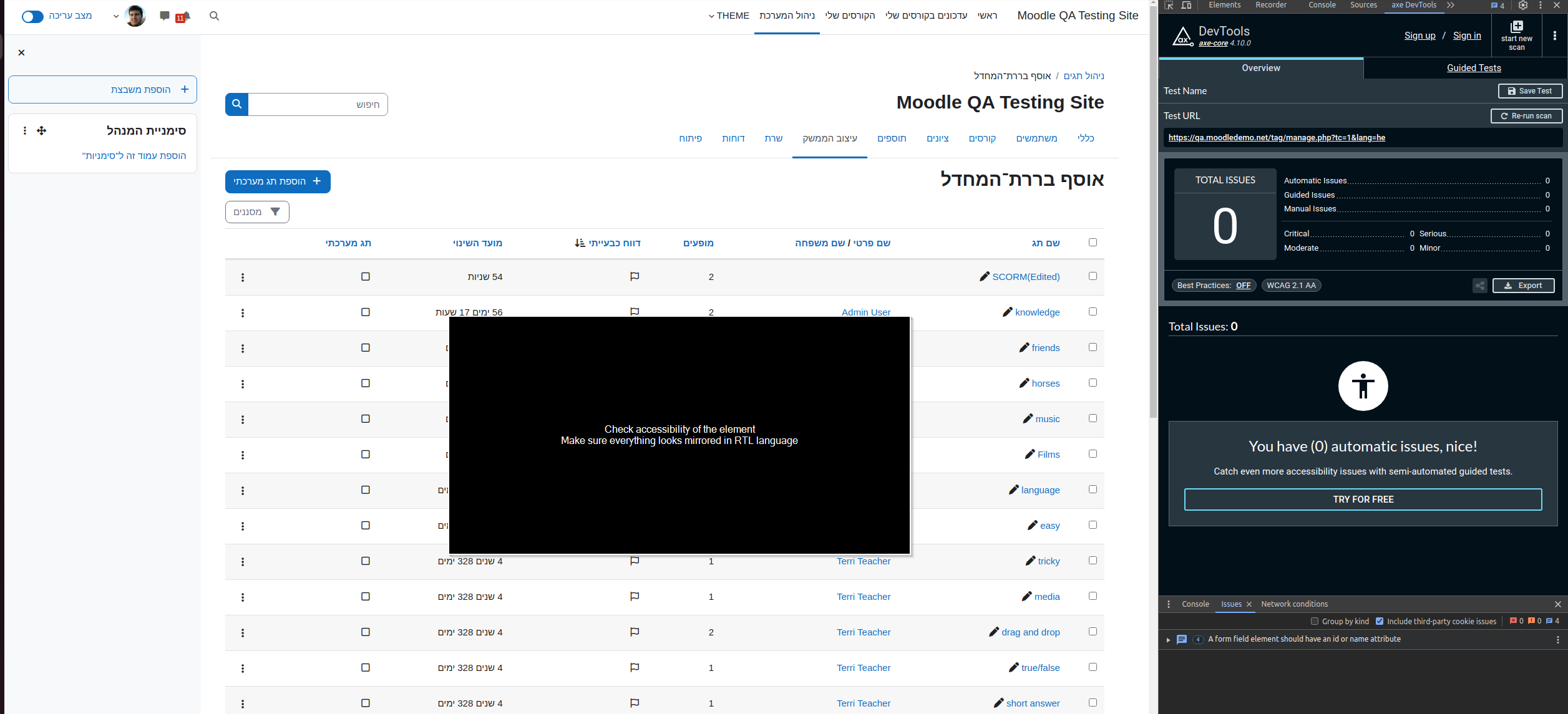Open the Sources tab in DevTools
1568x714 pixels.
1363,5
